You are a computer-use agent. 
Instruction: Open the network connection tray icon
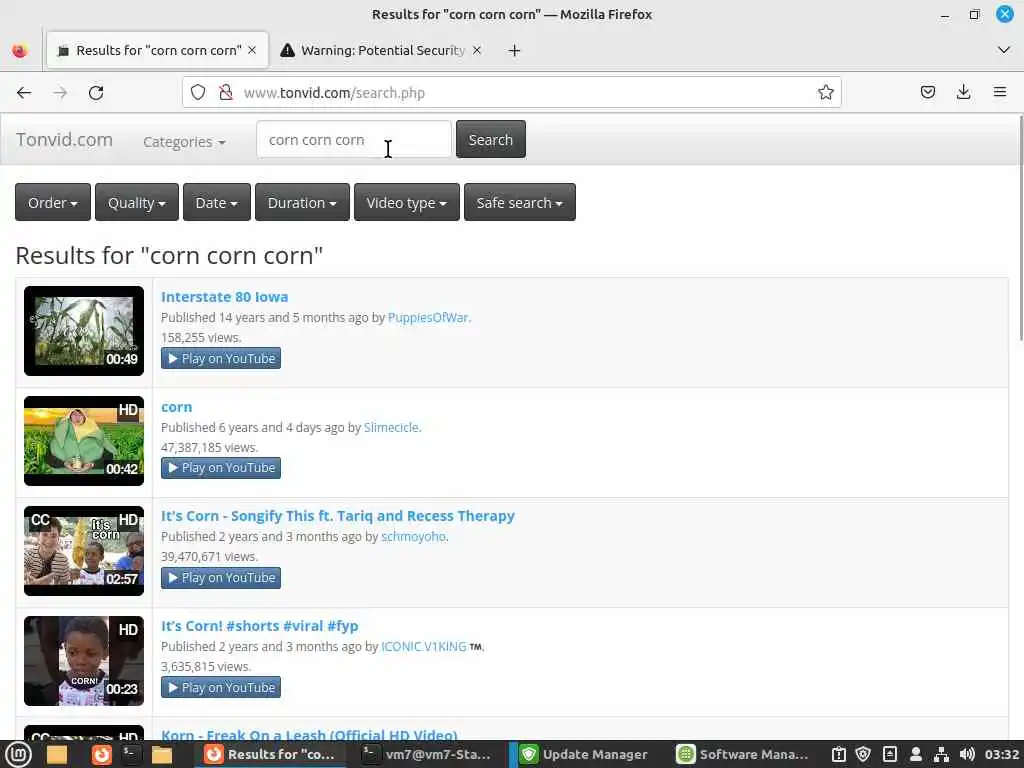coord(941,755)
